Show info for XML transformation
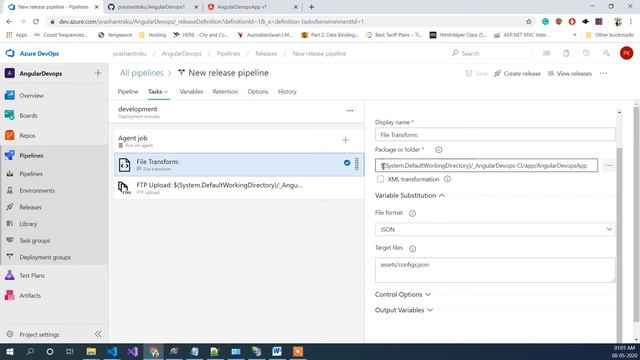The image size is (640, 360). 447,179
